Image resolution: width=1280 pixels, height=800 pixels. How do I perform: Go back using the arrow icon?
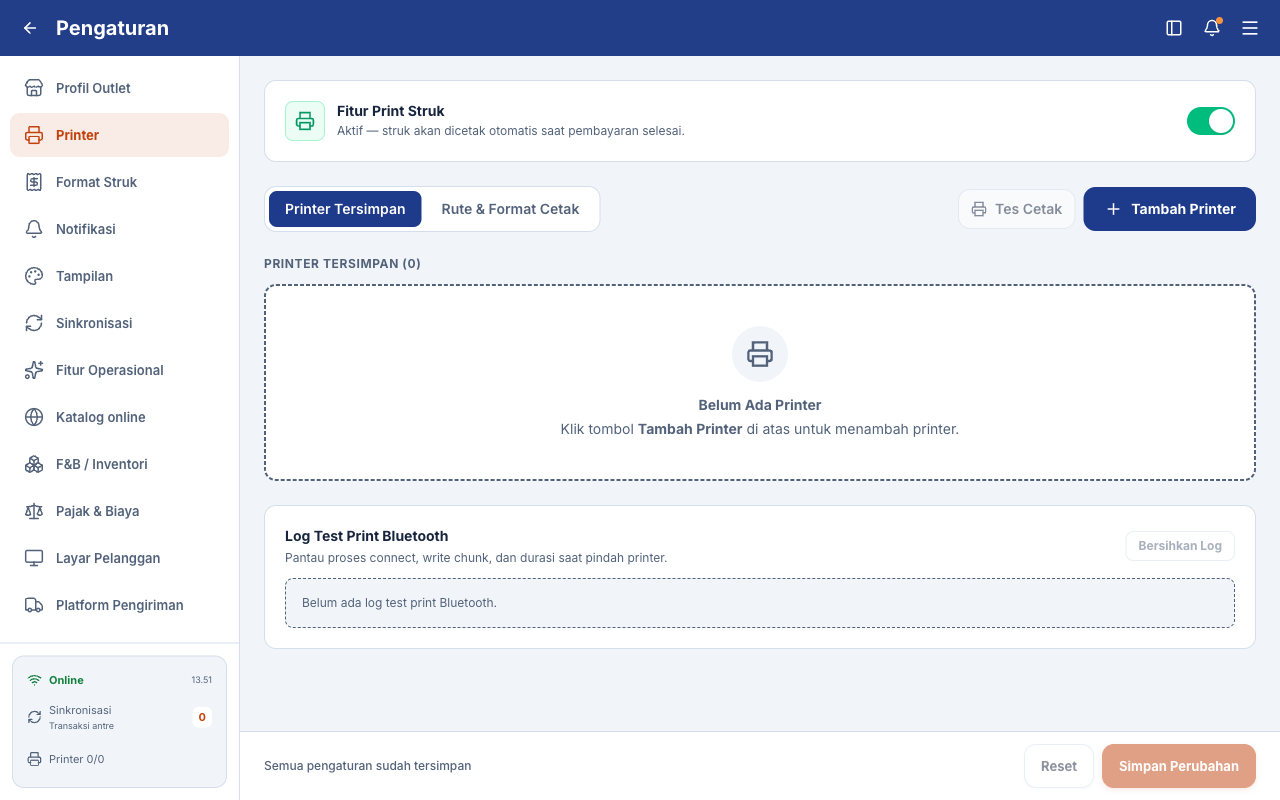(30, 28)
